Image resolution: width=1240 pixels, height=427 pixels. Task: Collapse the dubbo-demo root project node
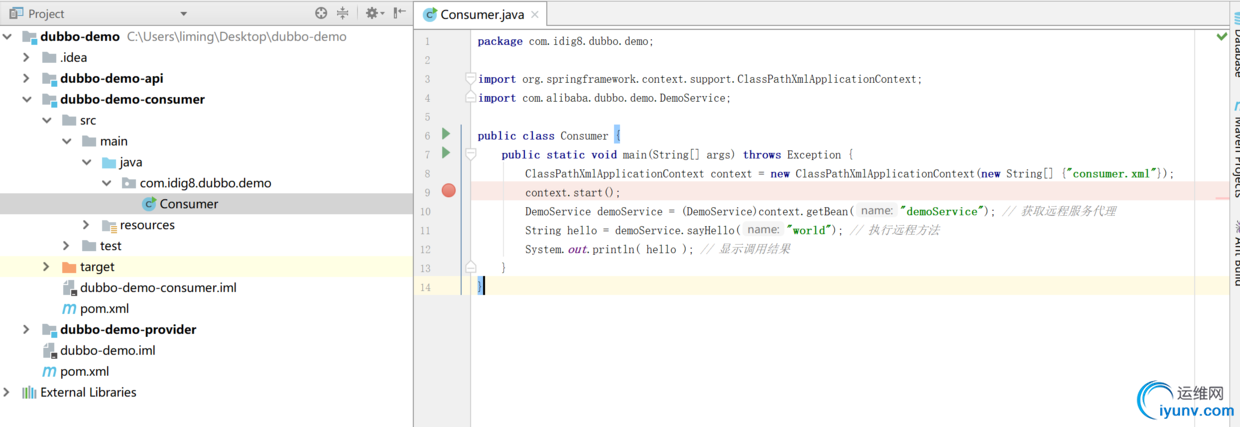(7, 36)
